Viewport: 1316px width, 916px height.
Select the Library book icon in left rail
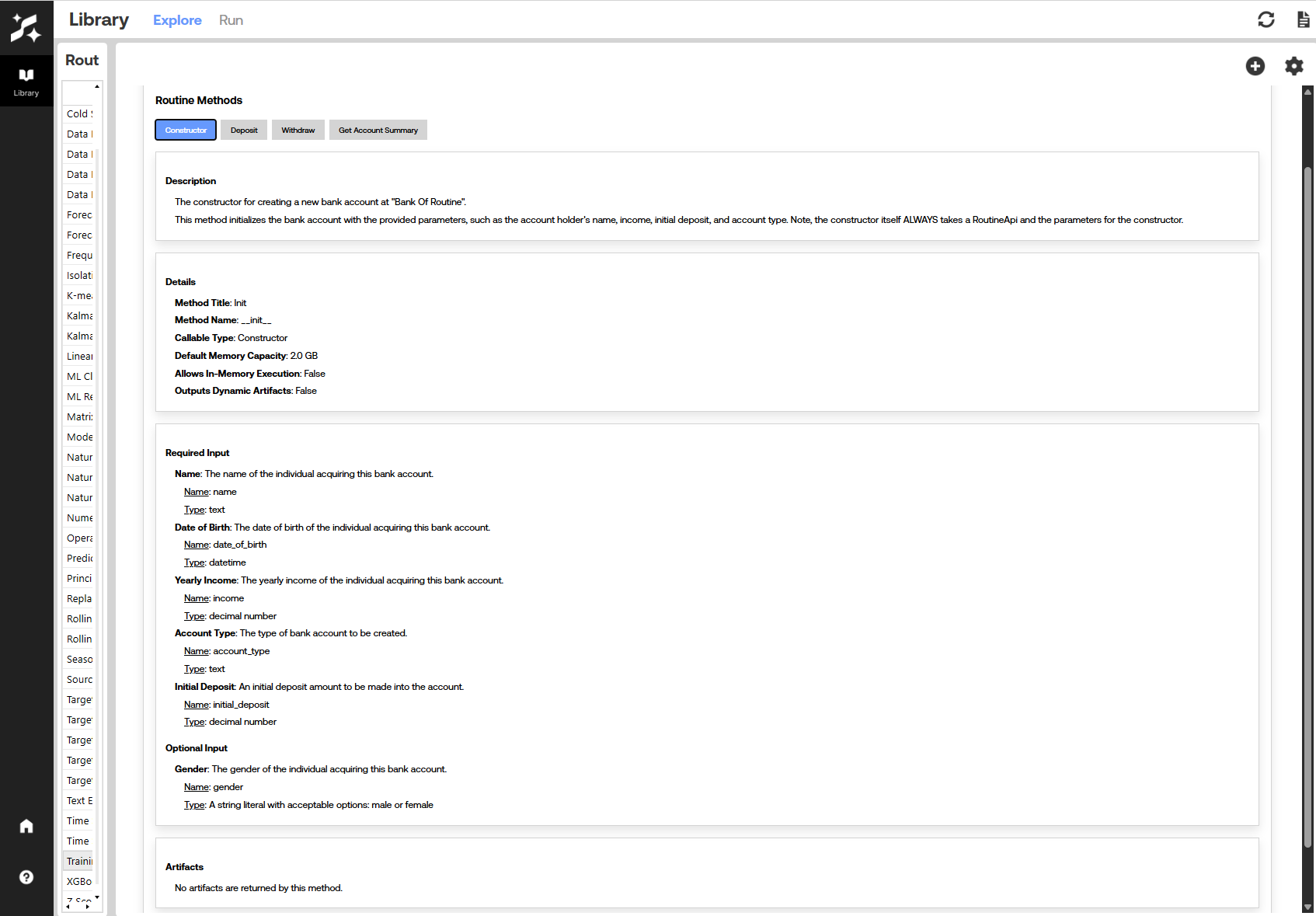(26, 75)
